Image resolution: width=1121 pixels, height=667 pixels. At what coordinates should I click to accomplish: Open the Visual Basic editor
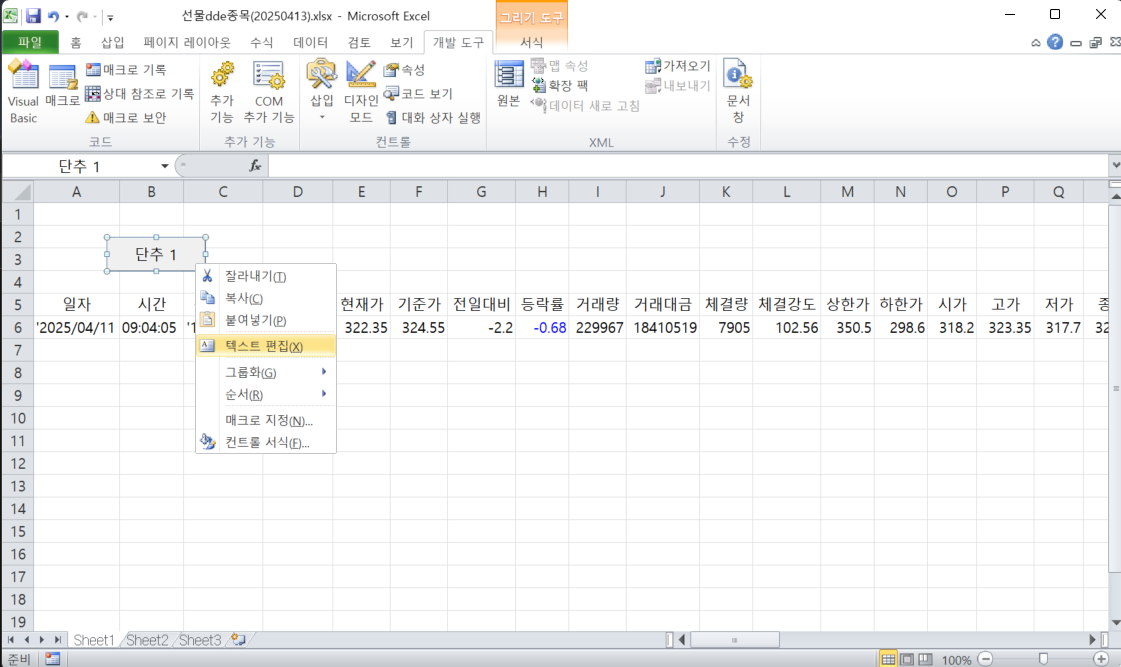(22, 90)
